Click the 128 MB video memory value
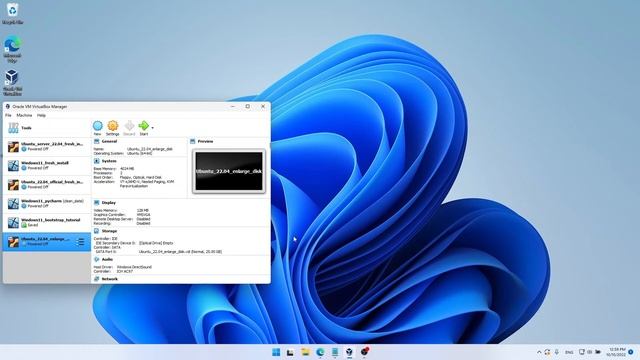Screen dimensions: 640x360 [143, 210]
